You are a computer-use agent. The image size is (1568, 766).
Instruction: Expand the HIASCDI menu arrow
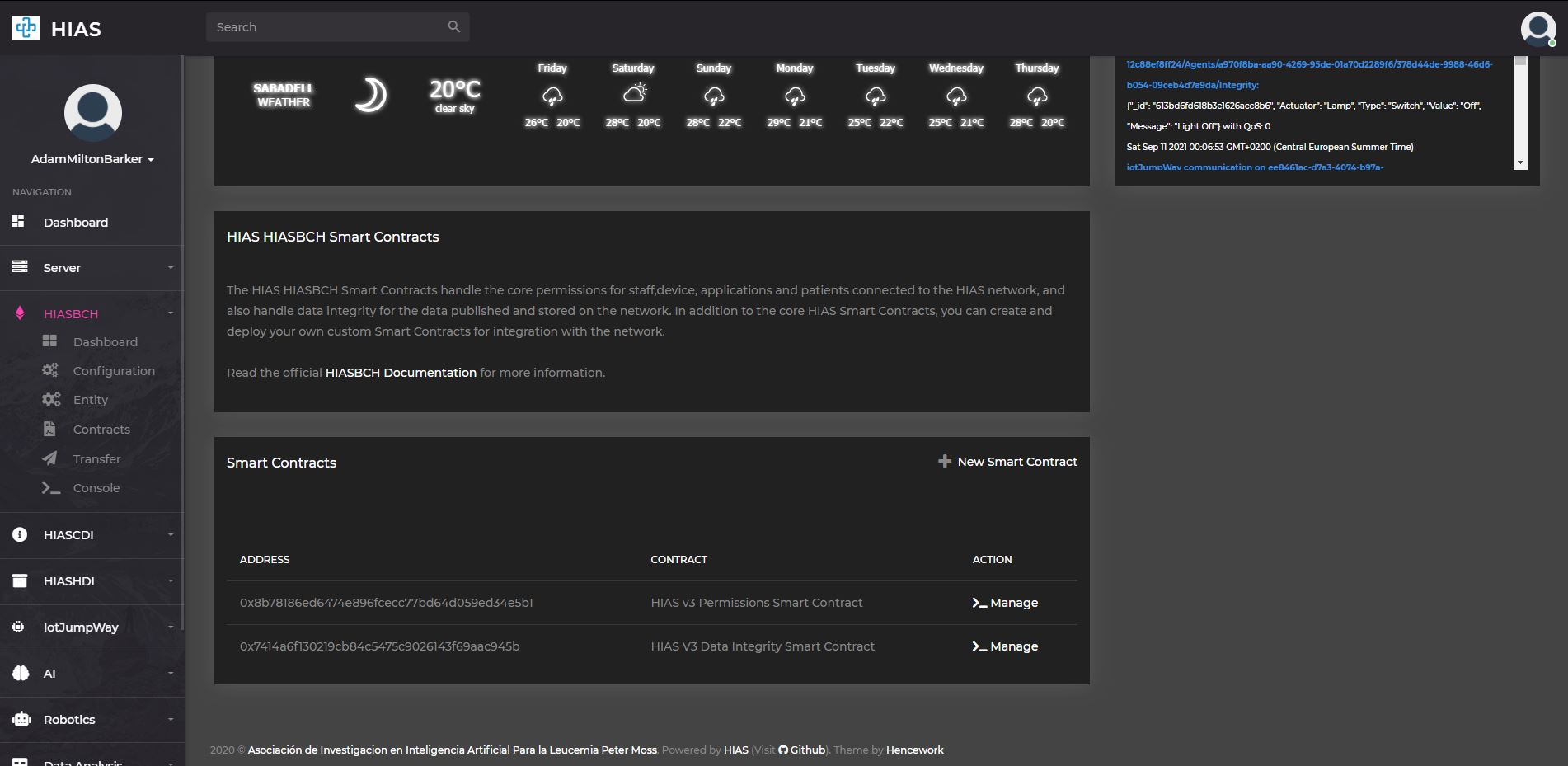pos(171,534)
